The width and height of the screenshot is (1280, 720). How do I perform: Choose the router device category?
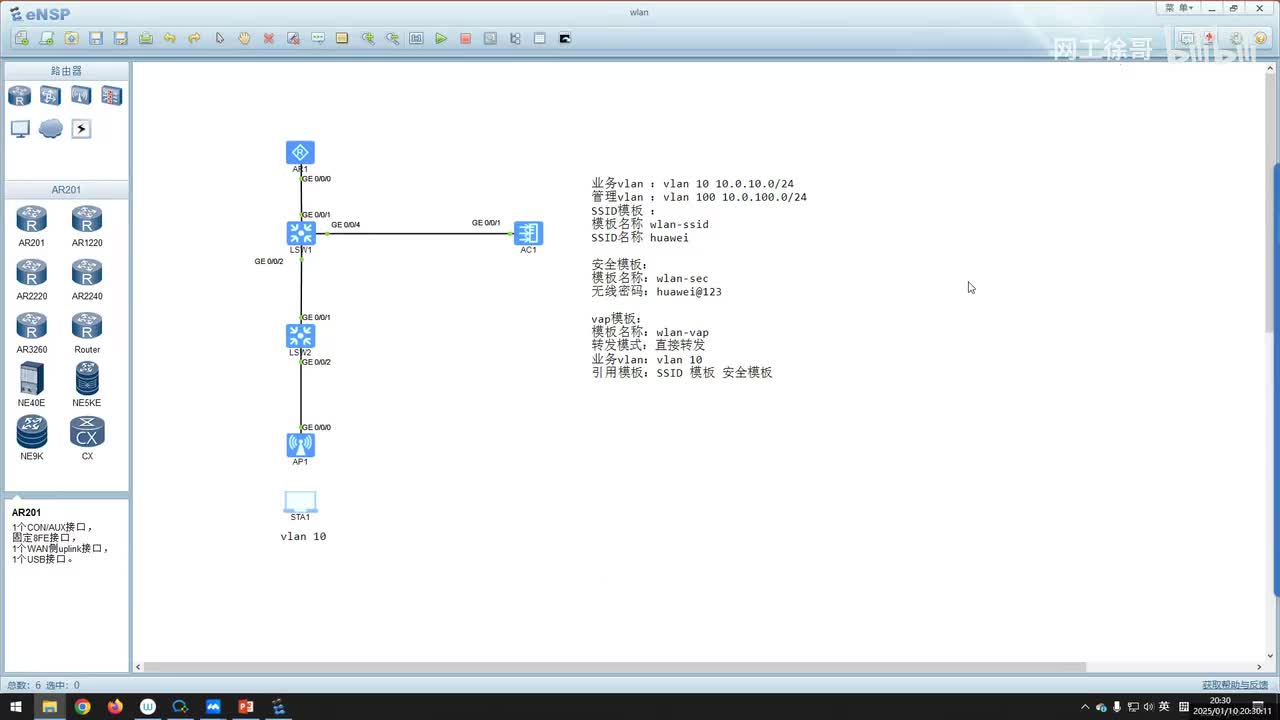(20, 96)
